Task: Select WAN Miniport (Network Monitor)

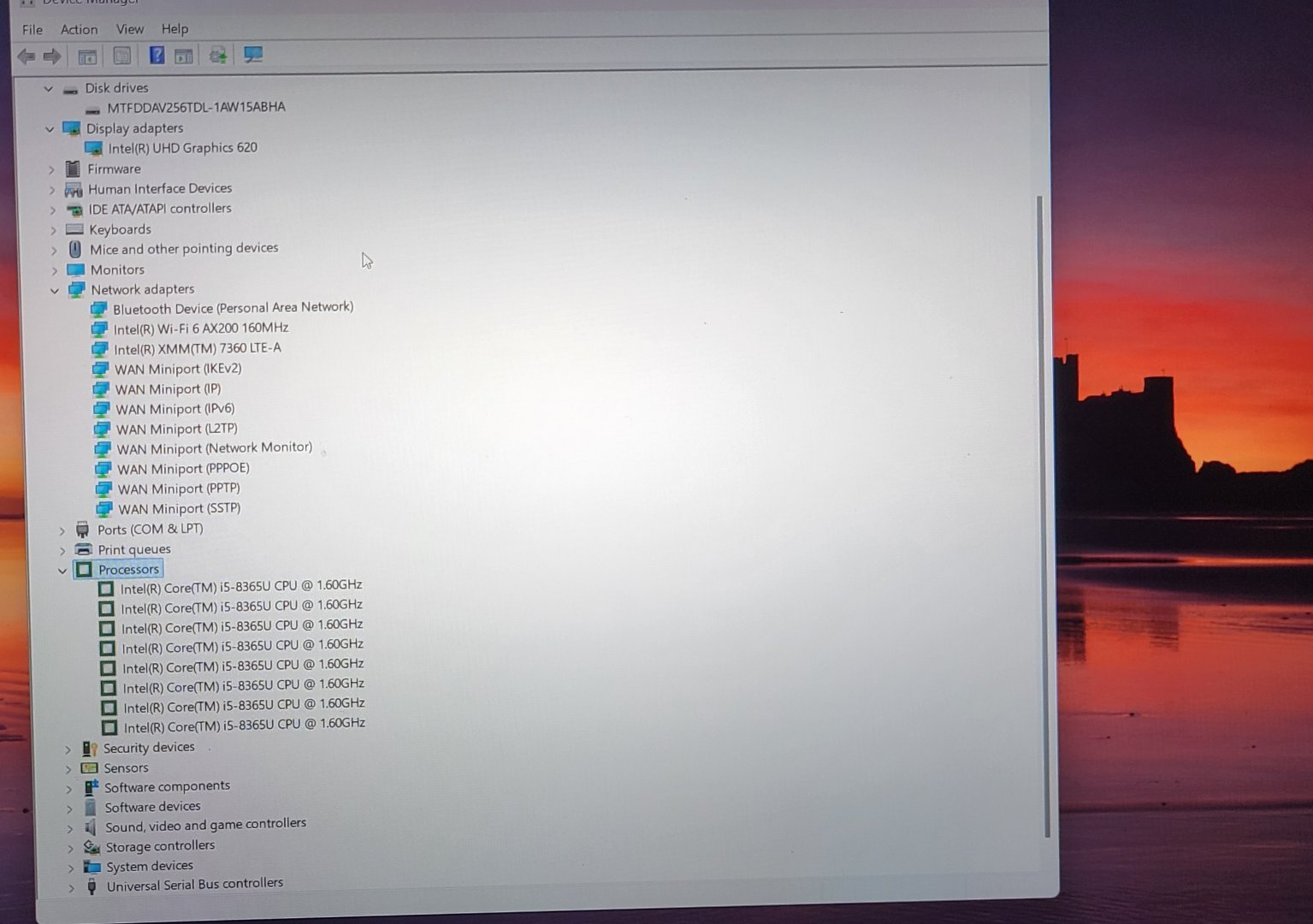Action: coord(214,448)
